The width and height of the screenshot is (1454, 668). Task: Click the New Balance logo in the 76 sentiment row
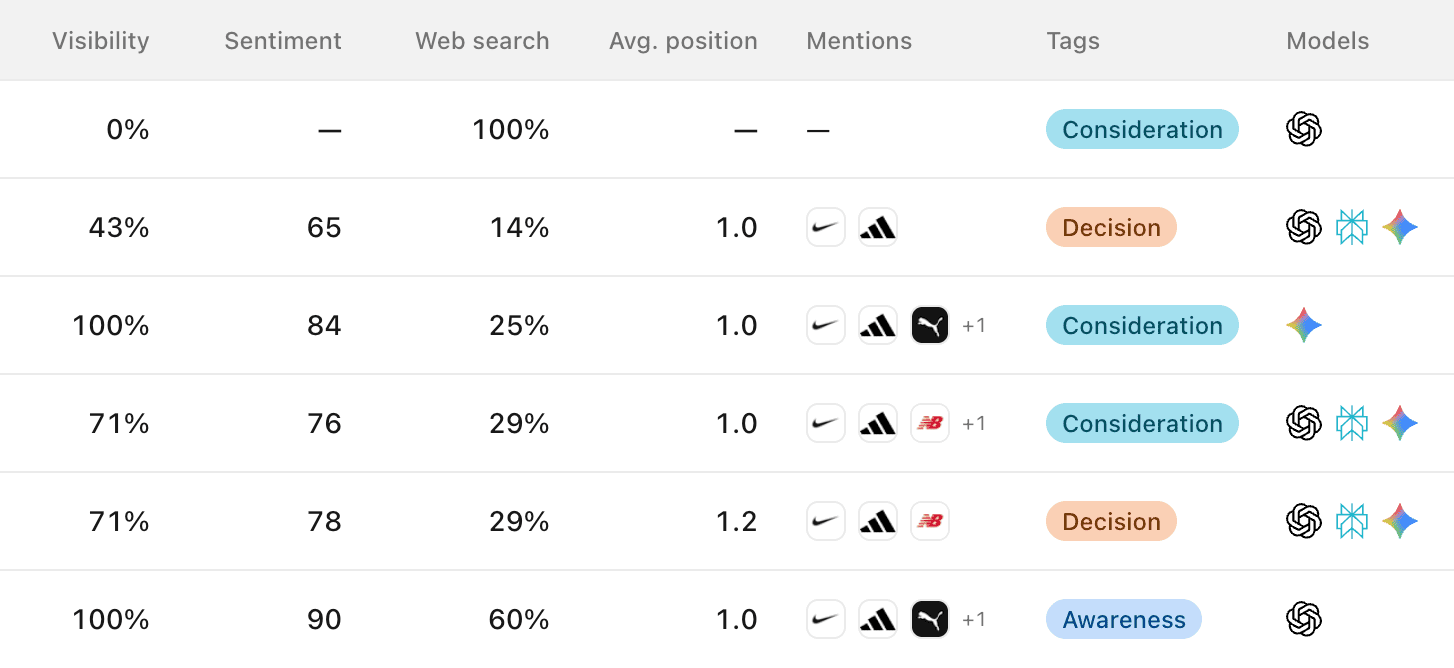(x=930, y=423)
